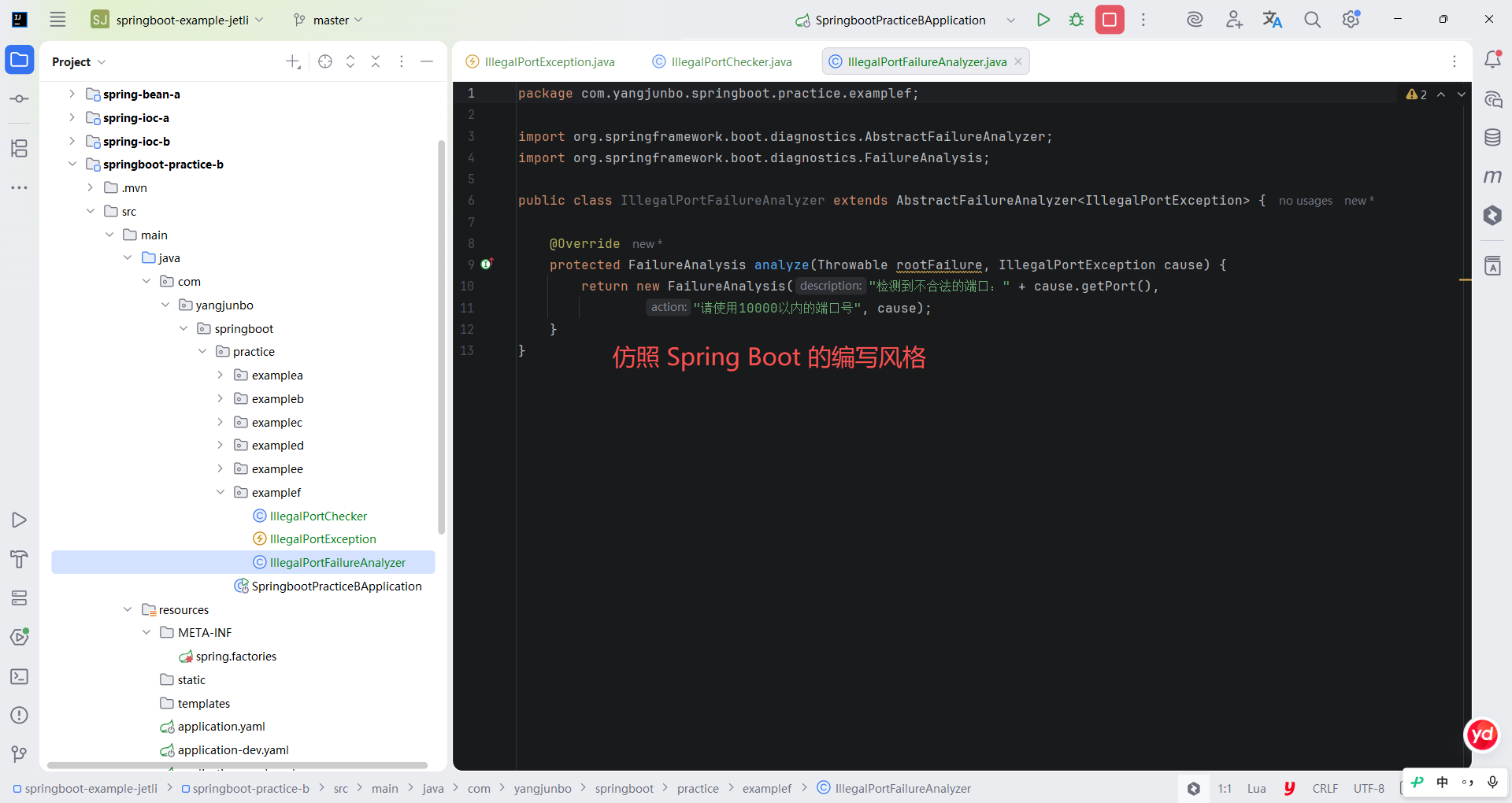This screenshot has width=1512, height=803.
Task: Open the Structure tool window icon
Action: (20, 148)
